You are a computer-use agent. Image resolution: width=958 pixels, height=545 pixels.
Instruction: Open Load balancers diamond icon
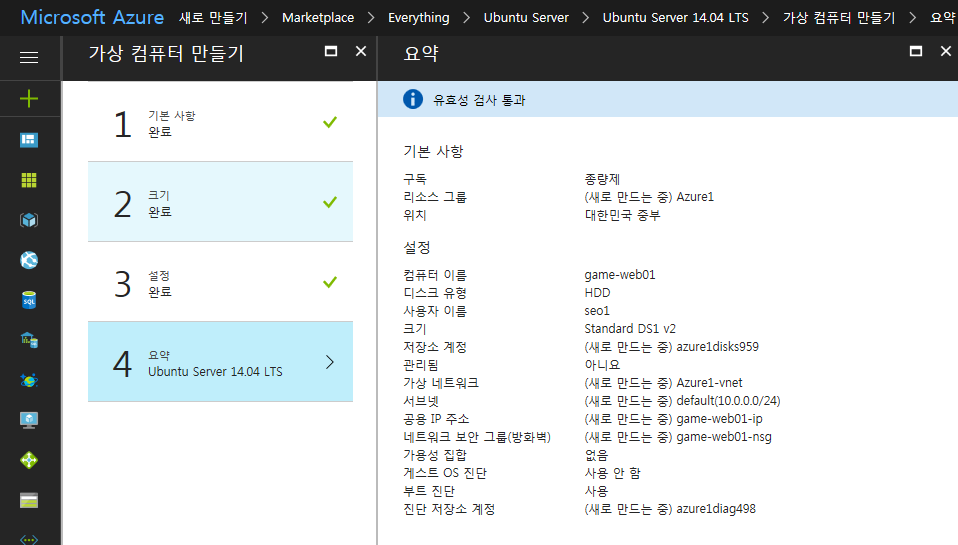tap(29, 460)
